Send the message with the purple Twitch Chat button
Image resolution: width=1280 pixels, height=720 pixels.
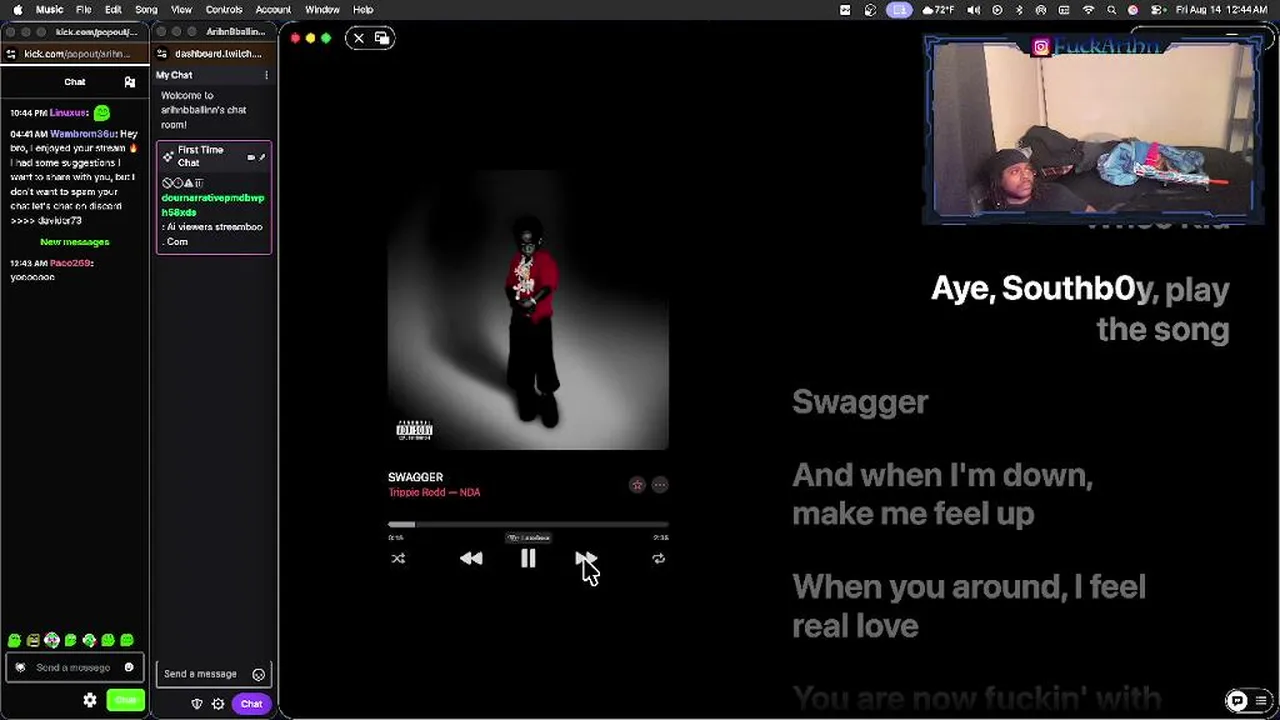point(251,704)
